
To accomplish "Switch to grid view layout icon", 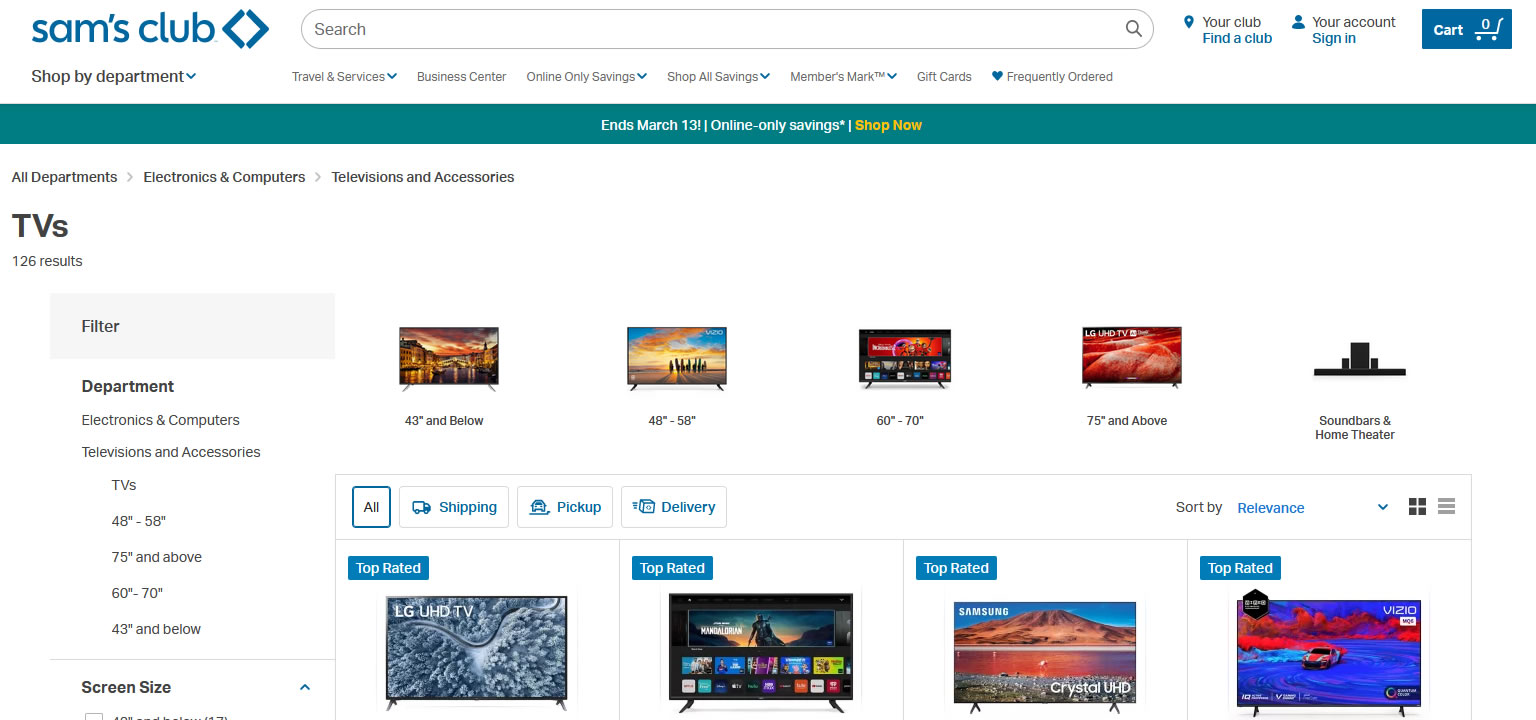I will [x=1417, y=507].
